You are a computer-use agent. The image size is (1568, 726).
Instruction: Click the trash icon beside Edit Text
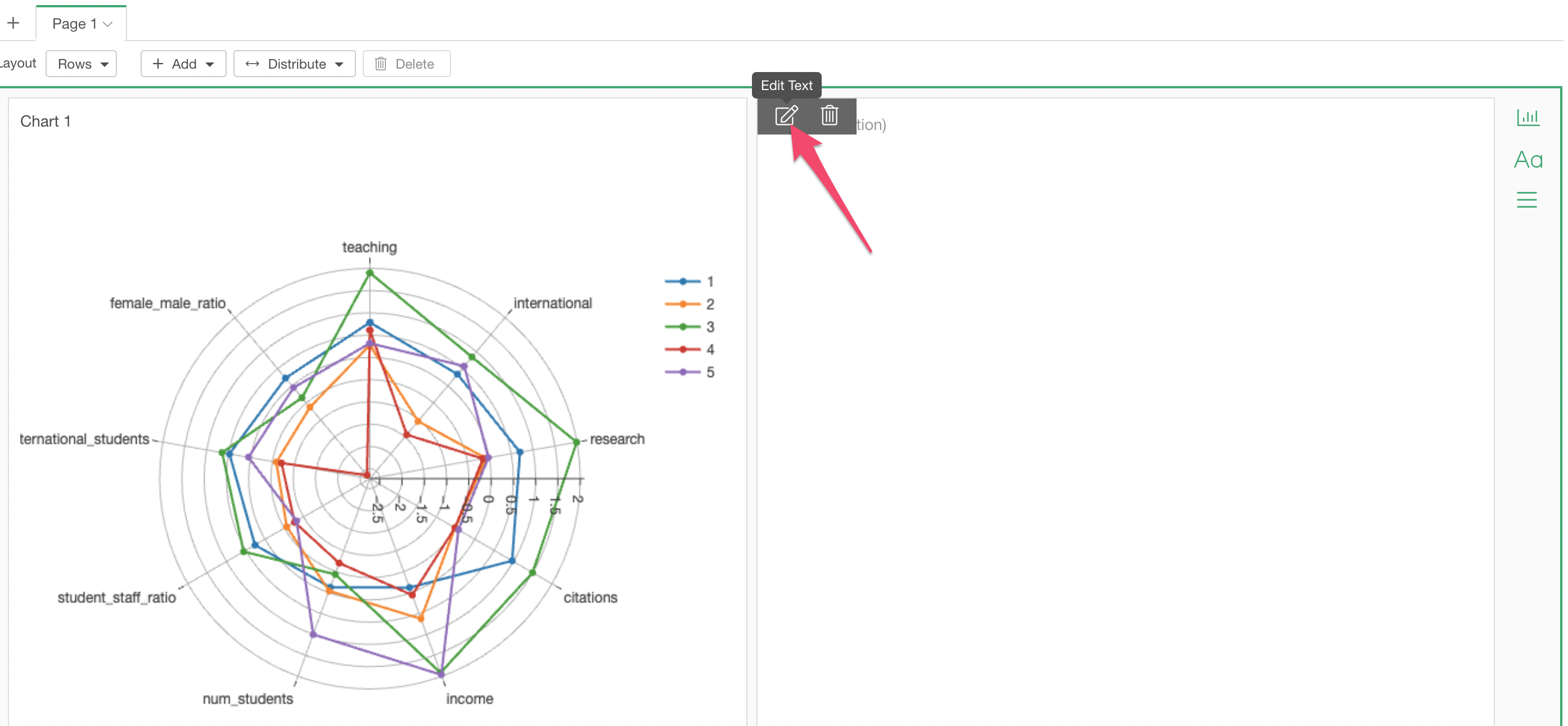tap(829, 115)
